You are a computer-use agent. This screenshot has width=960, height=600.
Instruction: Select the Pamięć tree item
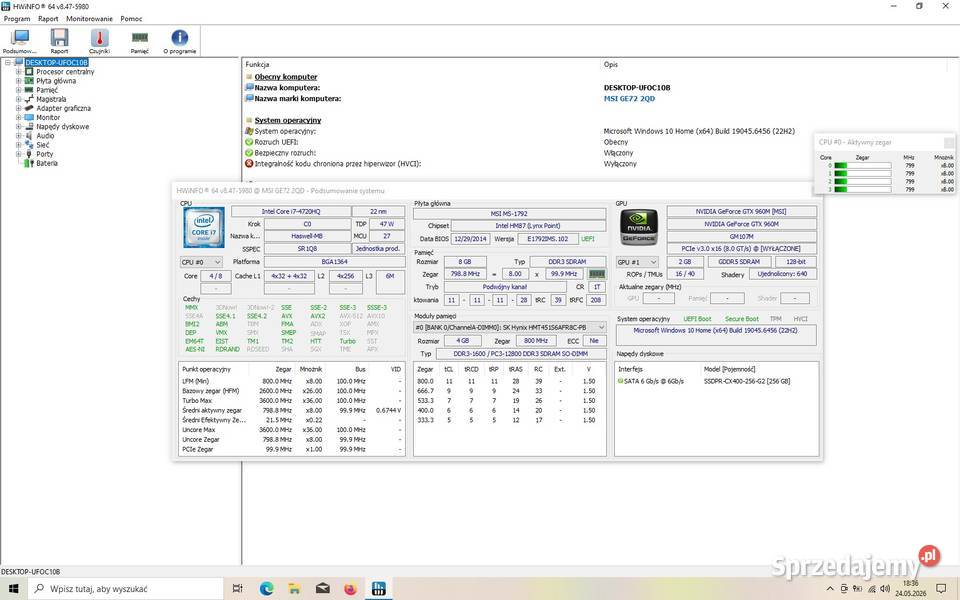click(47, 90)
